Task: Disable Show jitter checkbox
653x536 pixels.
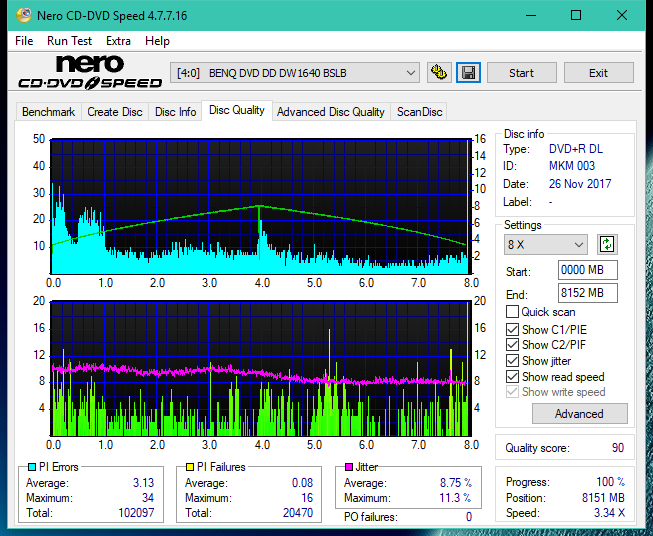Action: pyautogui.click(x=512, y=361)
